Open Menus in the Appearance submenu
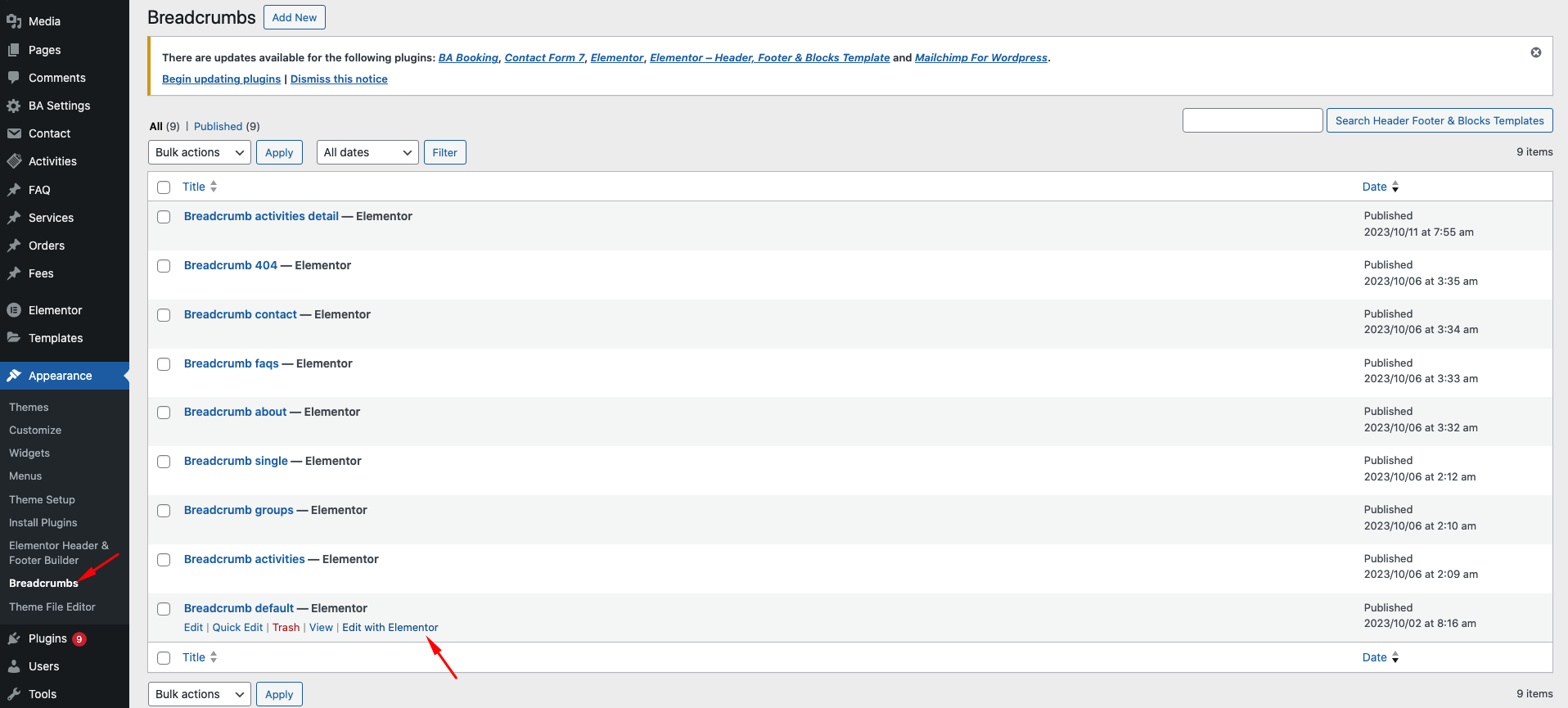This screenshot has width=1568, height=708. tap(25, 476)
